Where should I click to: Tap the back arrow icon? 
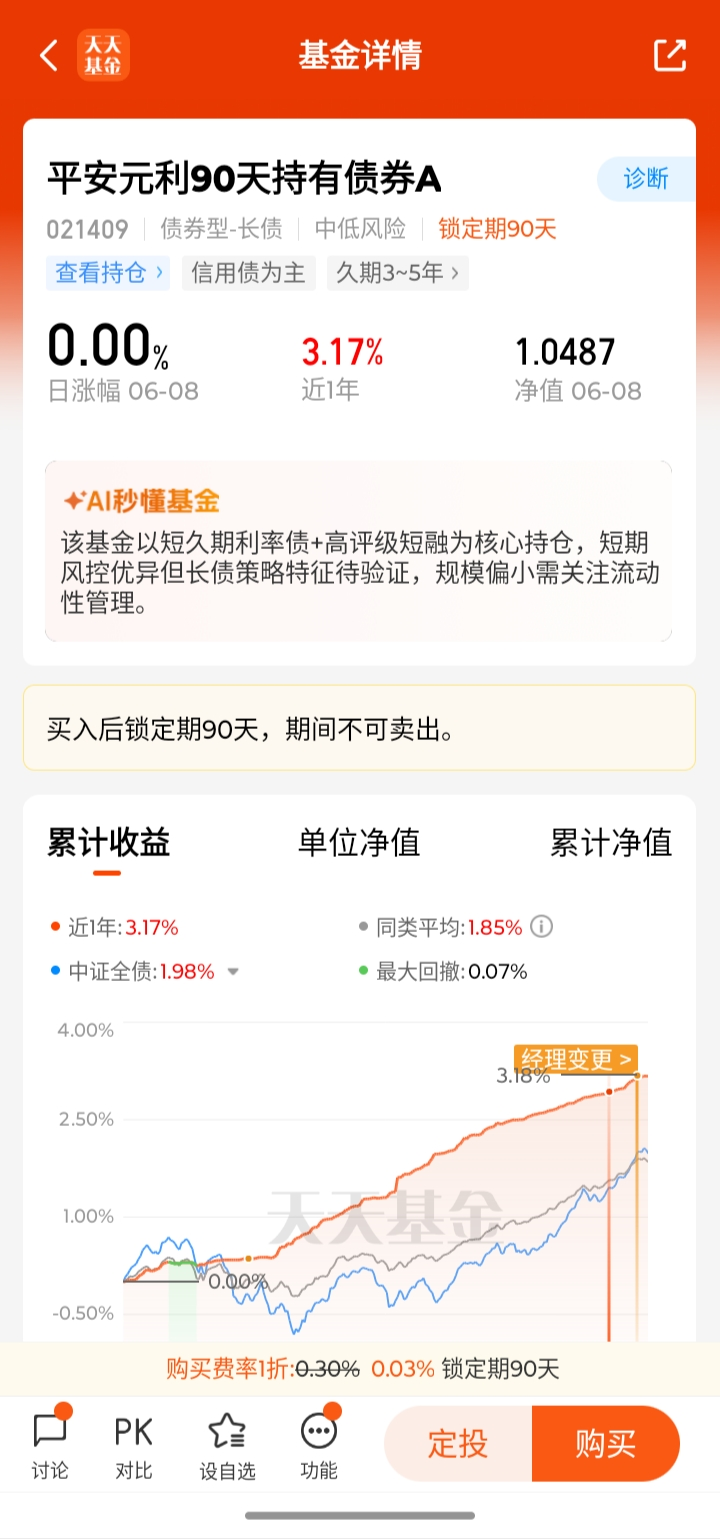tap(49, 55)
